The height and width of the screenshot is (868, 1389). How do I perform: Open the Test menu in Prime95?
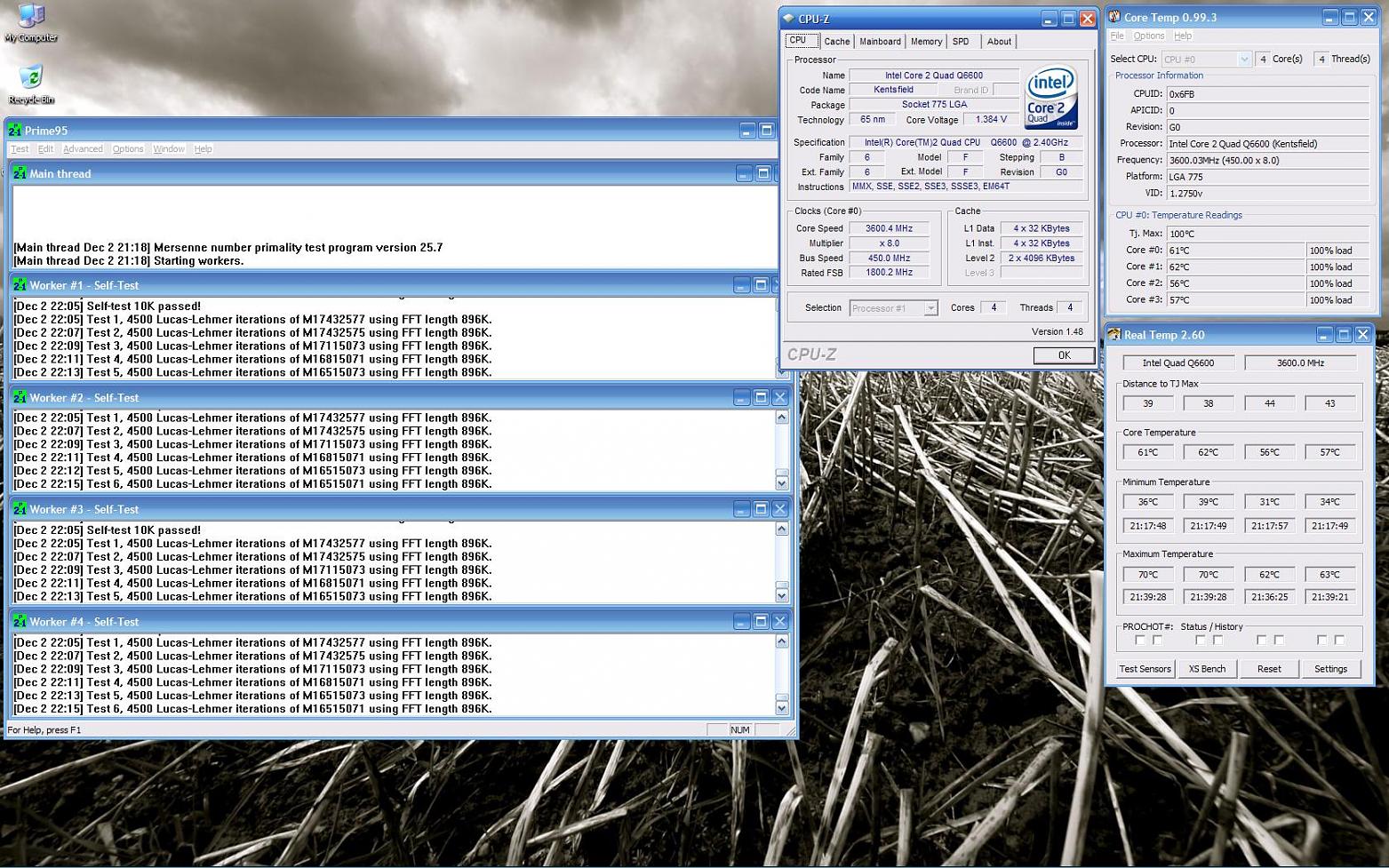20,149
